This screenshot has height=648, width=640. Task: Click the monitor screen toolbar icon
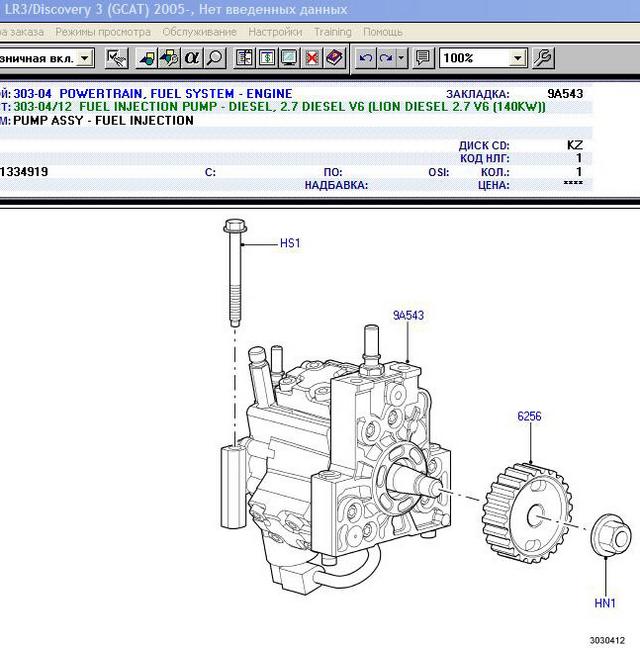point(289,58)
